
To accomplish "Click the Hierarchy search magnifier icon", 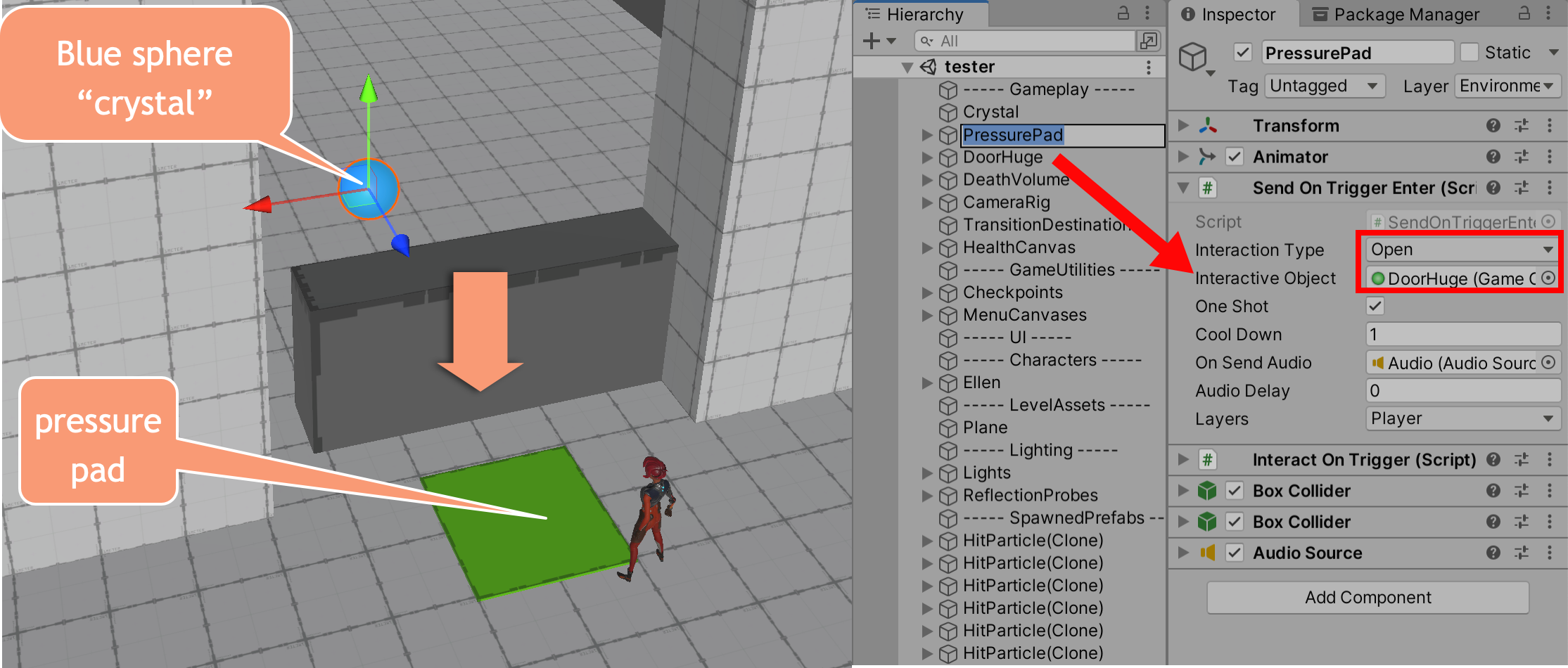I will (924, 41).
